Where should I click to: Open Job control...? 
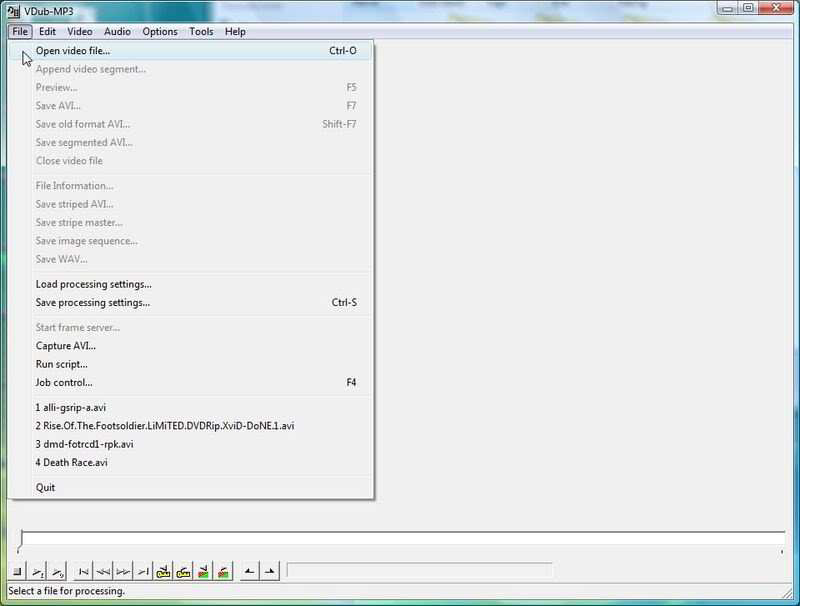coord(191,383)
